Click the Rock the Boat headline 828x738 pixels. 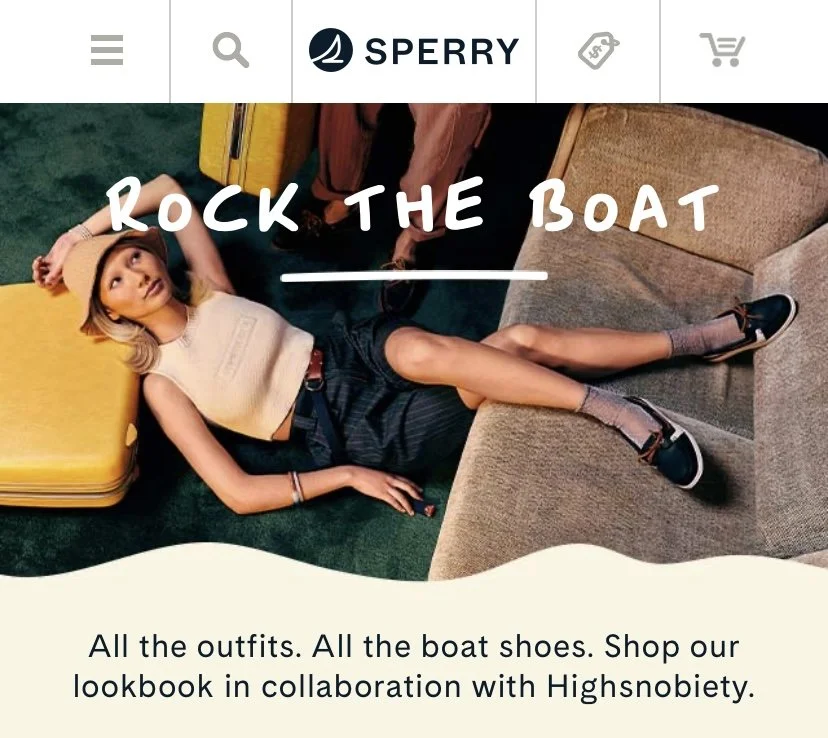(413, 205)
